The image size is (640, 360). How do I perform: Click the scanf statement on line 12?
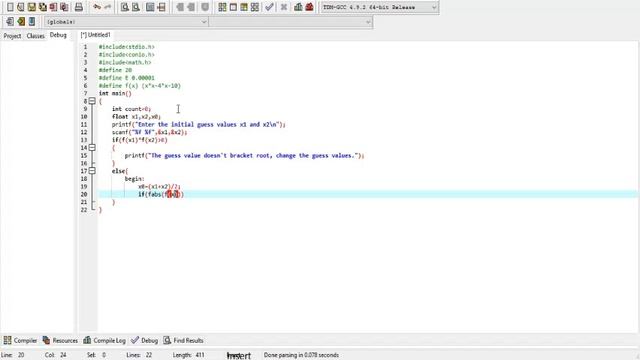(x=149, y=132)
